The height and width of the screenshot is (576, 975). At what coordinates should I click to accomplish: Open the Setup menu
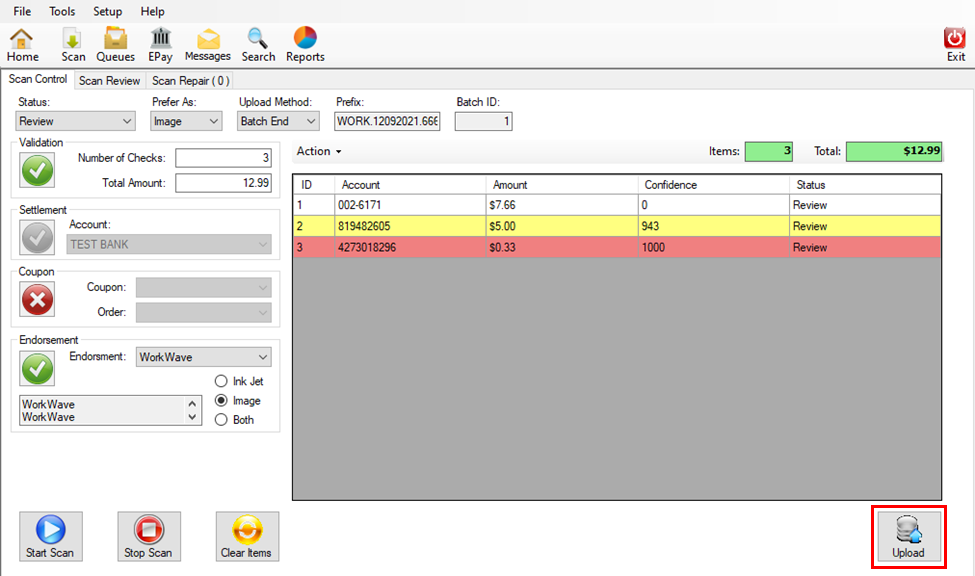pyautogui.click(x=107, y=11)
